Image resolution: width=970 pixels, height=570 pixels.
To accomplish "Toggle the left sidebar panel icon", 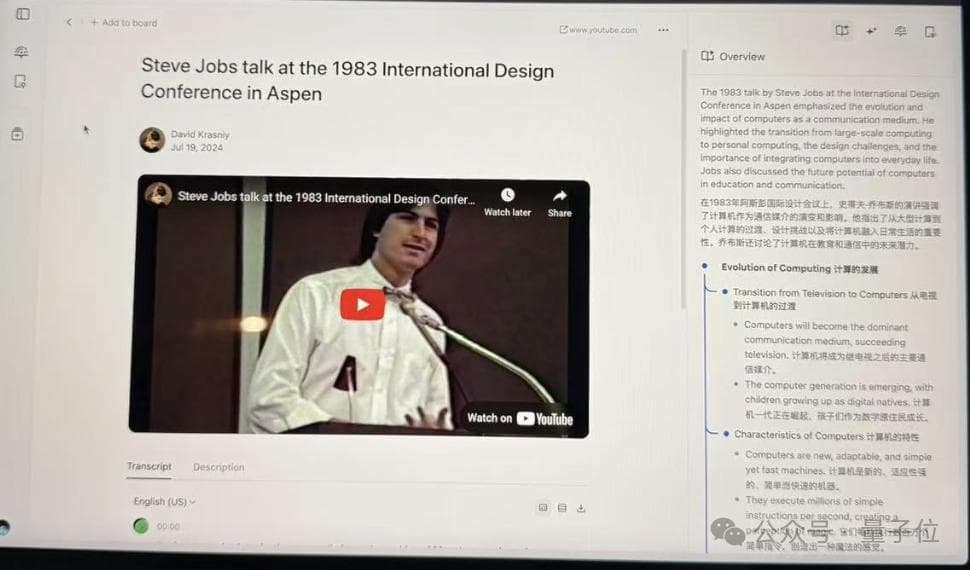I will tap(22, 15).
